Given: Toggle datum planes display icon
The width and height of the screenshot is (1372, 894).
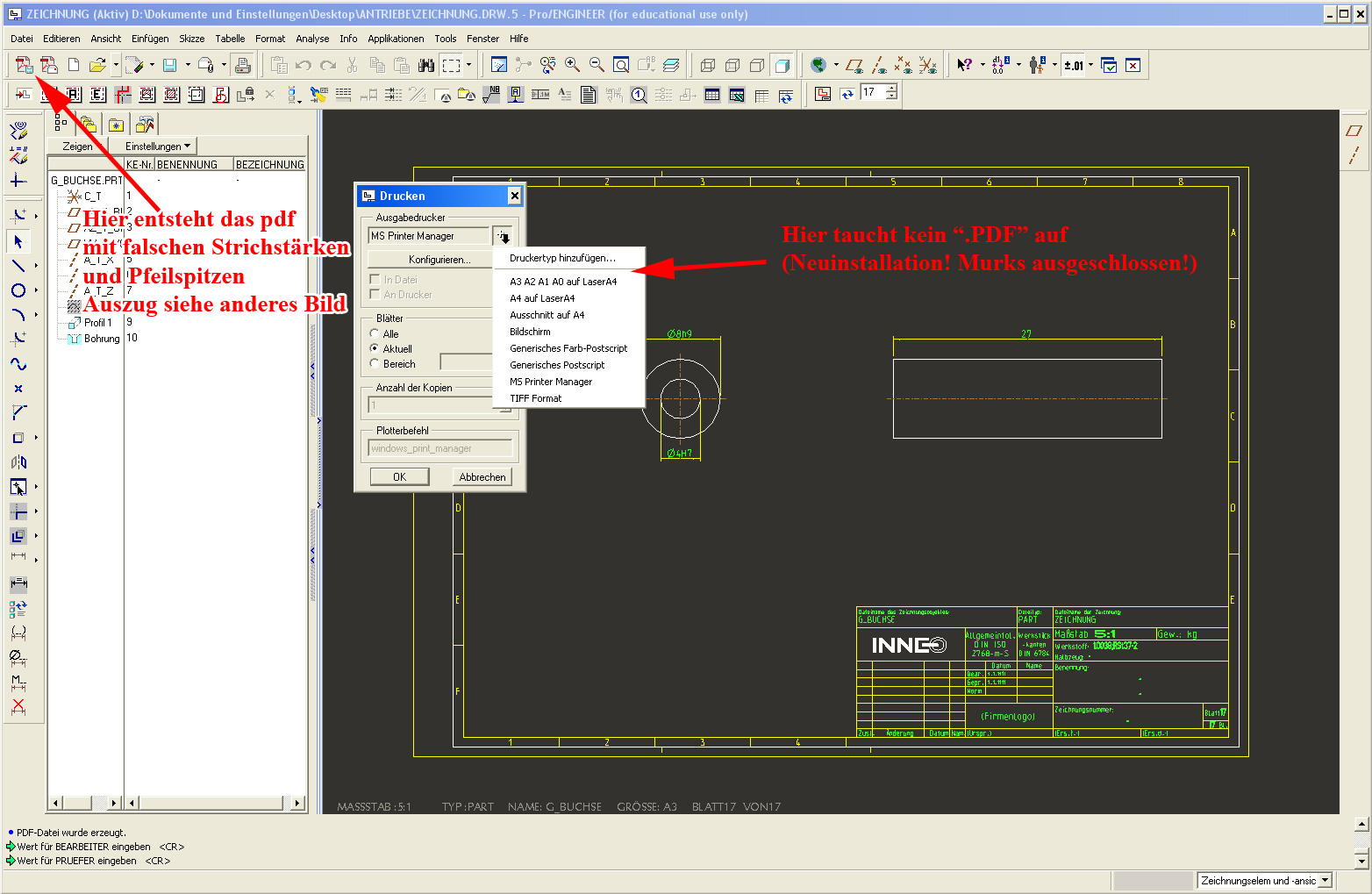Looking at the screenshot, I should tap(854, 65).
